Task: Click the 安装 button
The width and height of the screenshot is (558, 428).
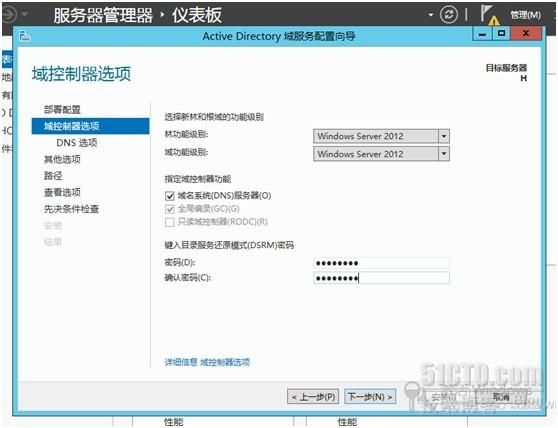Action: tap(443, 397)
